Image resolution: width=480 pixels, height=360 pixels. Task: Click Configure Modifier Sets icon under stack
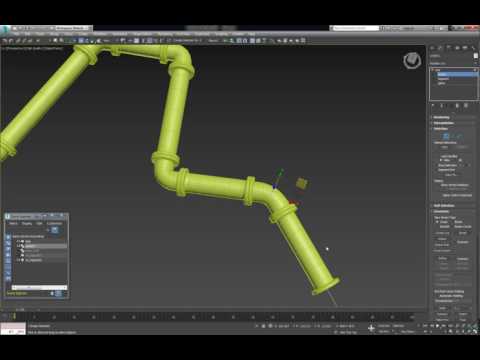point(466,105)
